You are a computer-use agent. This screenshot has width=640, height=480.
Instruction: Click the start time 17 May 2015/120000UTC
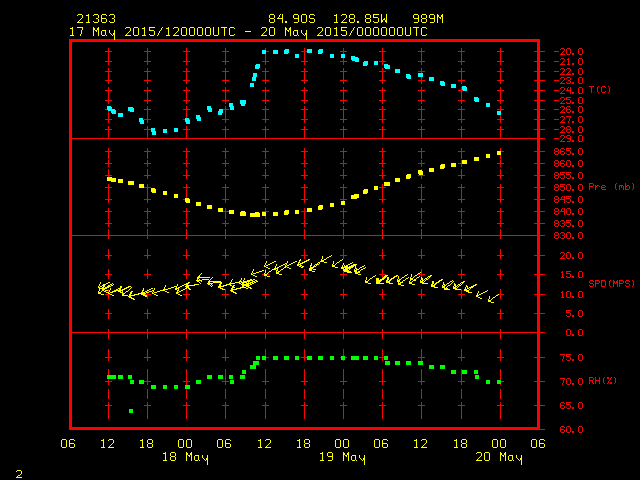tap(152, 32)
